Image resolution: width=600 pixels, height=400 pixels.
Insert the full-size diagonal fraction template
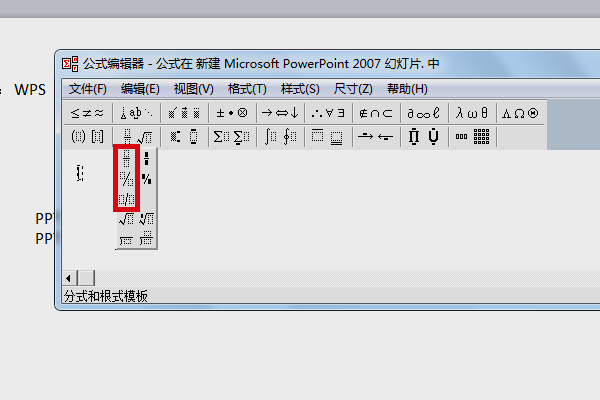(x=127, y=178)
